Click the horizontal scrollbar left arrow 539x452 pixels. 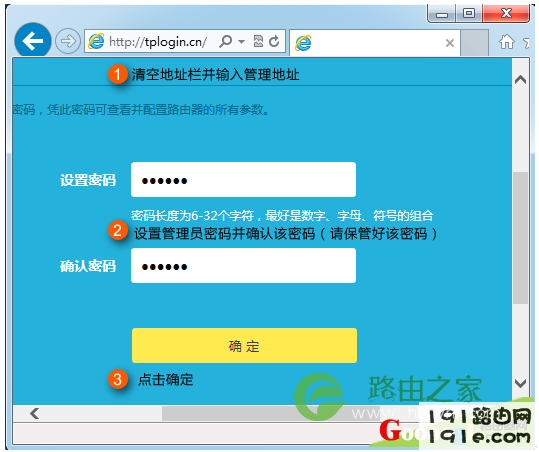point(34,413)
